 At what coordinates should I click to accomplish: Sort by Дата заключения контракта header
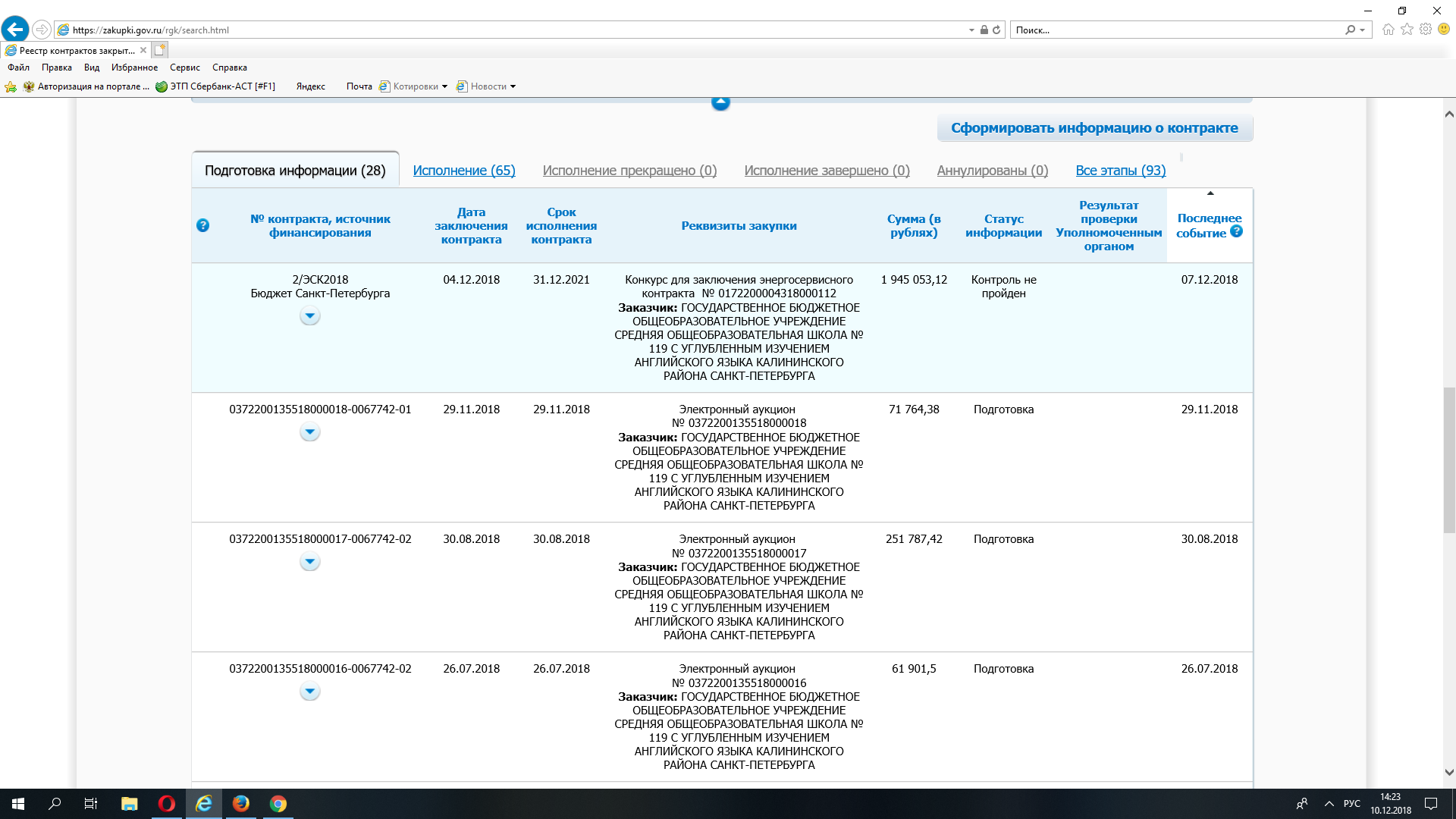pos(471,226)
